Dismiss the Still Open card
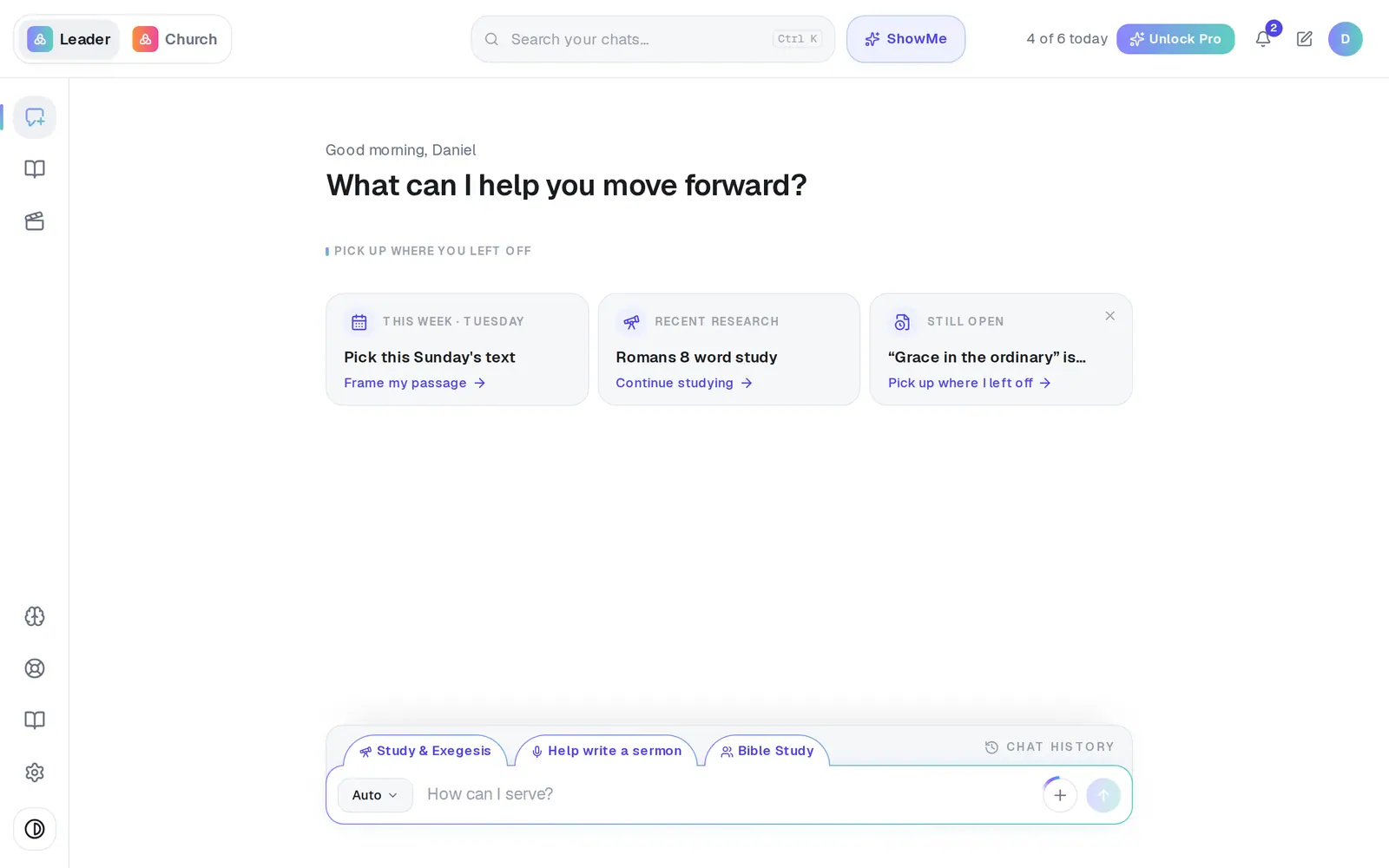Viewport: 1389px width, 868px height. coord(1109,316)
